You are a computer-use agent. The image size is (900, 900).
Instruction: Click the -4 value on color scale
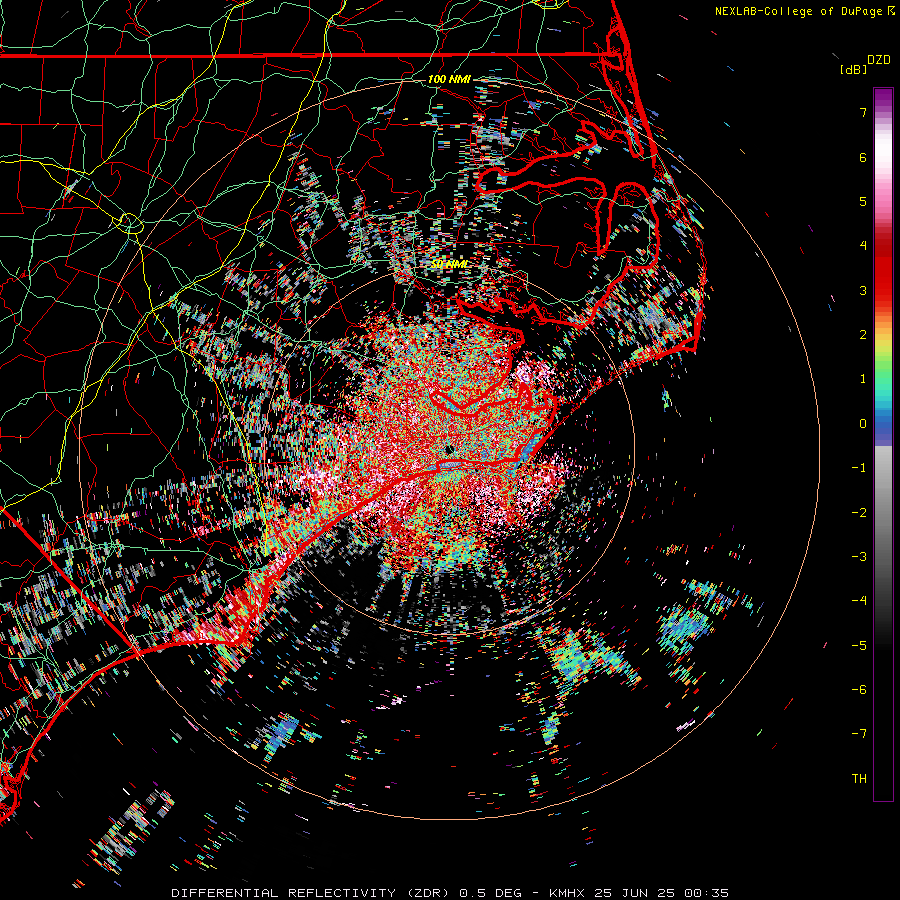click(859, 601)
